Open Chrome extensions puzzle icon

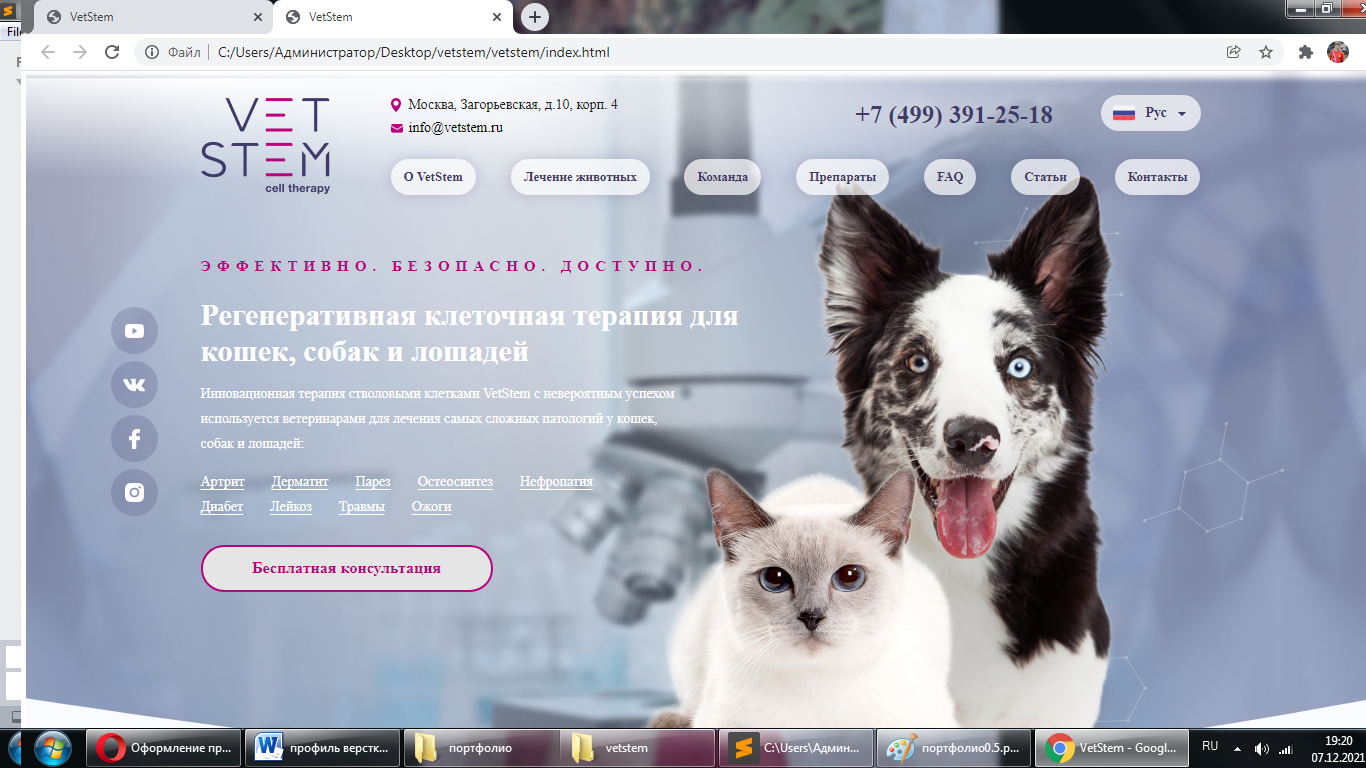tap(1305, 52)
